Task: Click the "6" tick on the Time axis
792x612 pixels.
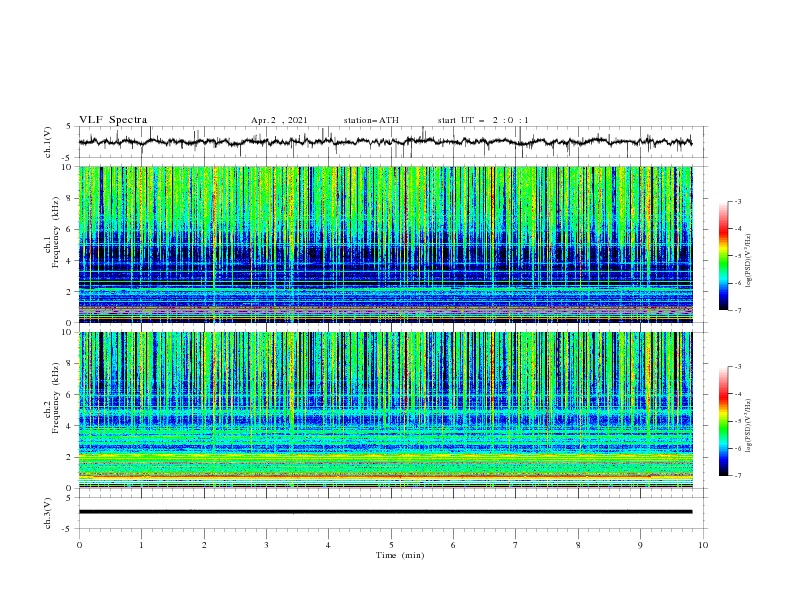Action: click(x=453, y=545)
